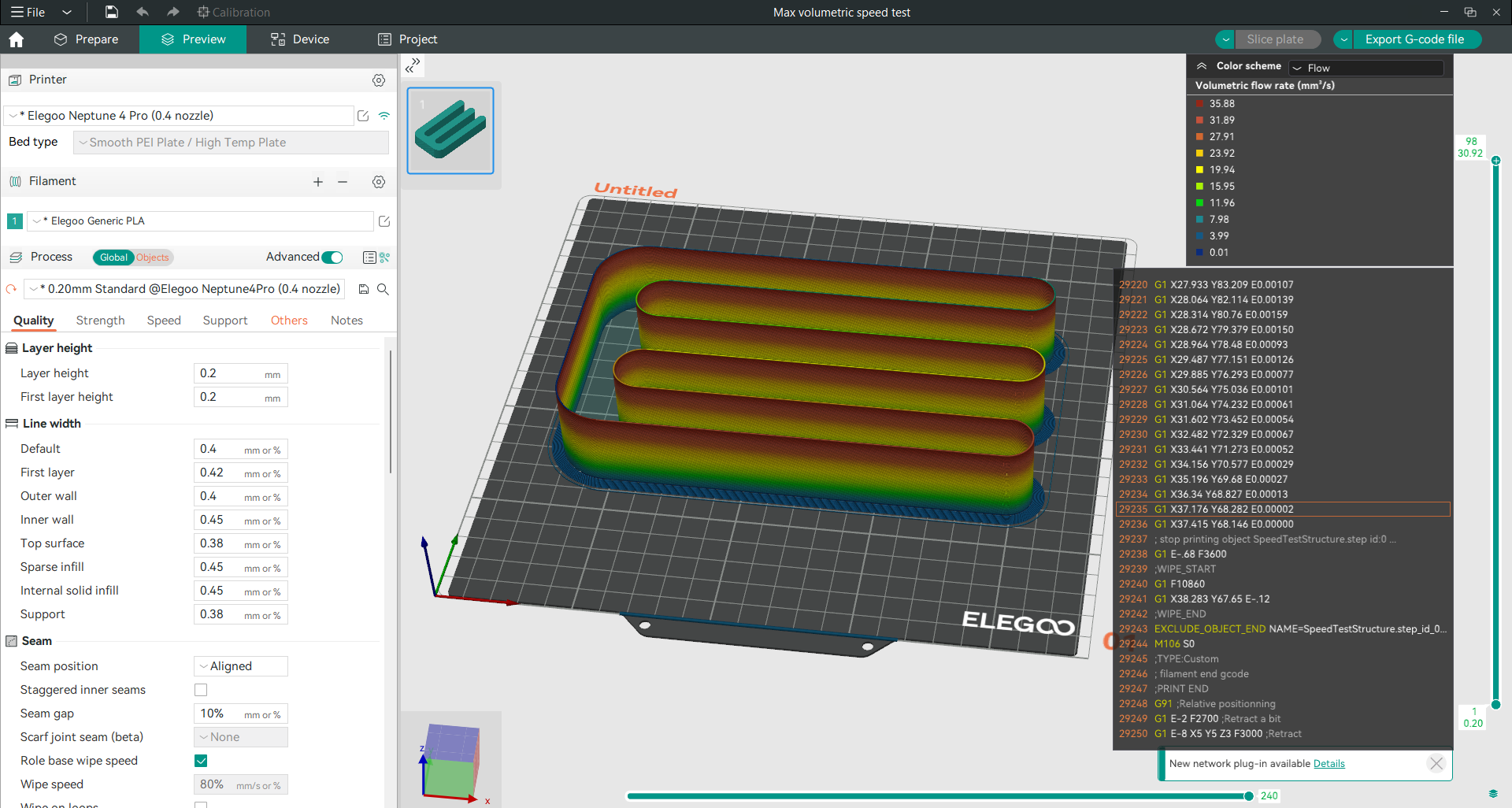Image resolution: width=1512 pixels, height=808 pixels.
Task: Click the Seam gap input field
Action: point(241,713)
